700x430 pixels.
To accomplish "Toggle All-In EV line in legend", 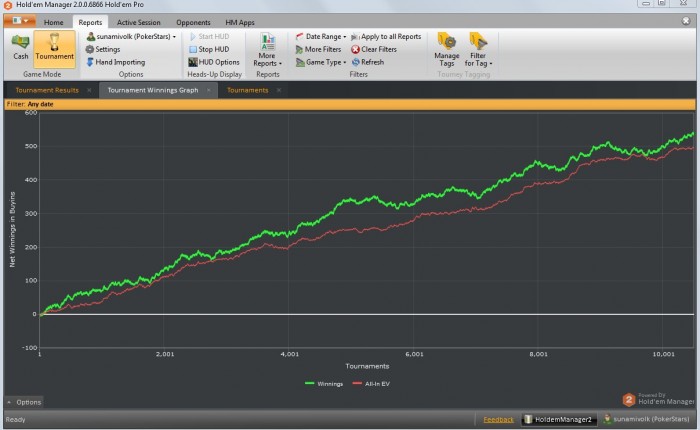I will click(371, 384).
